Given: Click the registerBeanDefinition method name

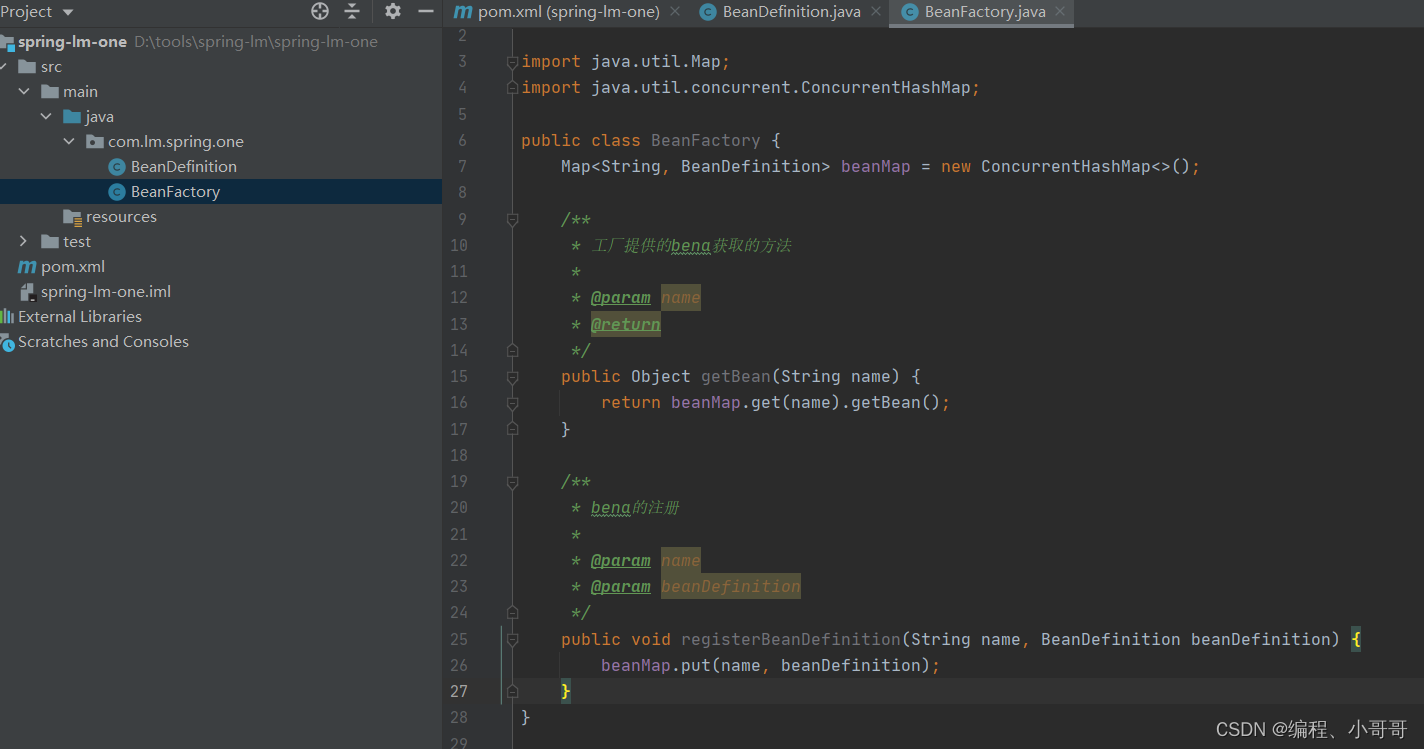Looking at the screenshot, I should [x=791, y=639].
